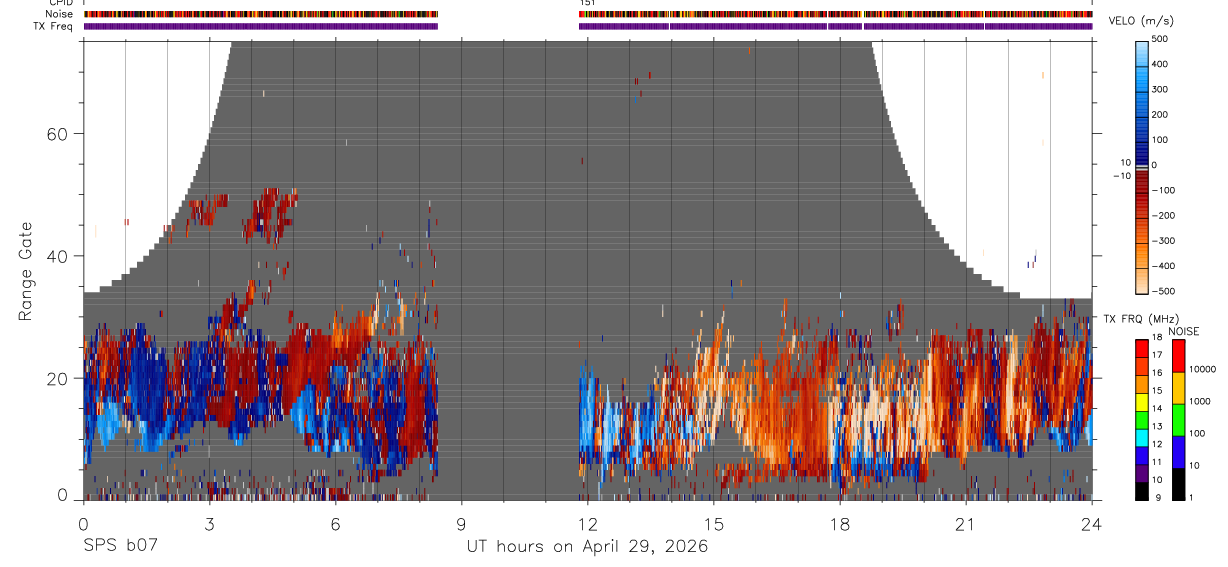Viewport: 1228px width, 567px height.
Task: Click the '12' tick on UT hours axis
Action: click(x=588, y=524)
